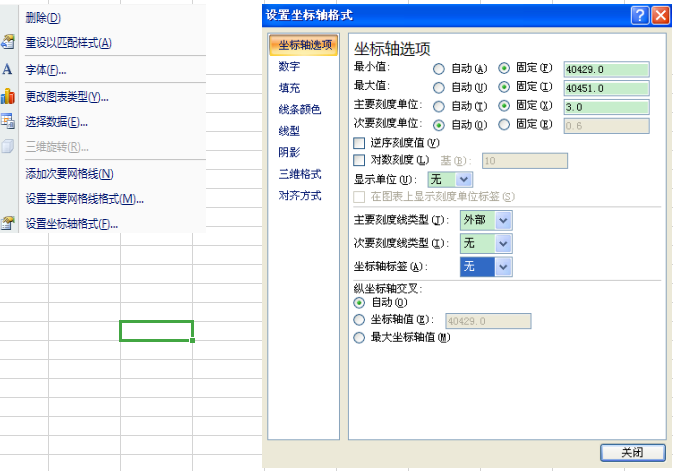Select 自动(O) radio for 次要刻度单位

439,125
